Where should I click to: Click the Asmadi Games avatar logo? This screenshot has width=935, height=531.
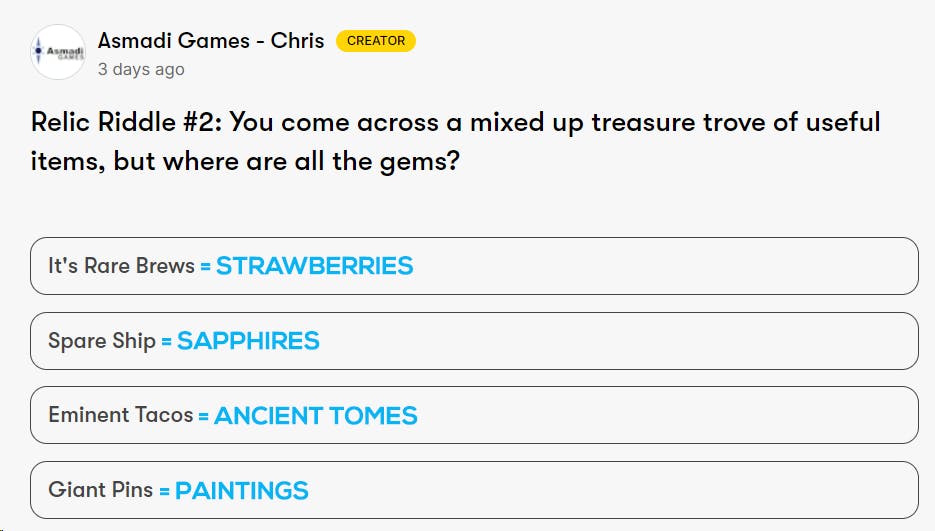(x=58, y=52)
